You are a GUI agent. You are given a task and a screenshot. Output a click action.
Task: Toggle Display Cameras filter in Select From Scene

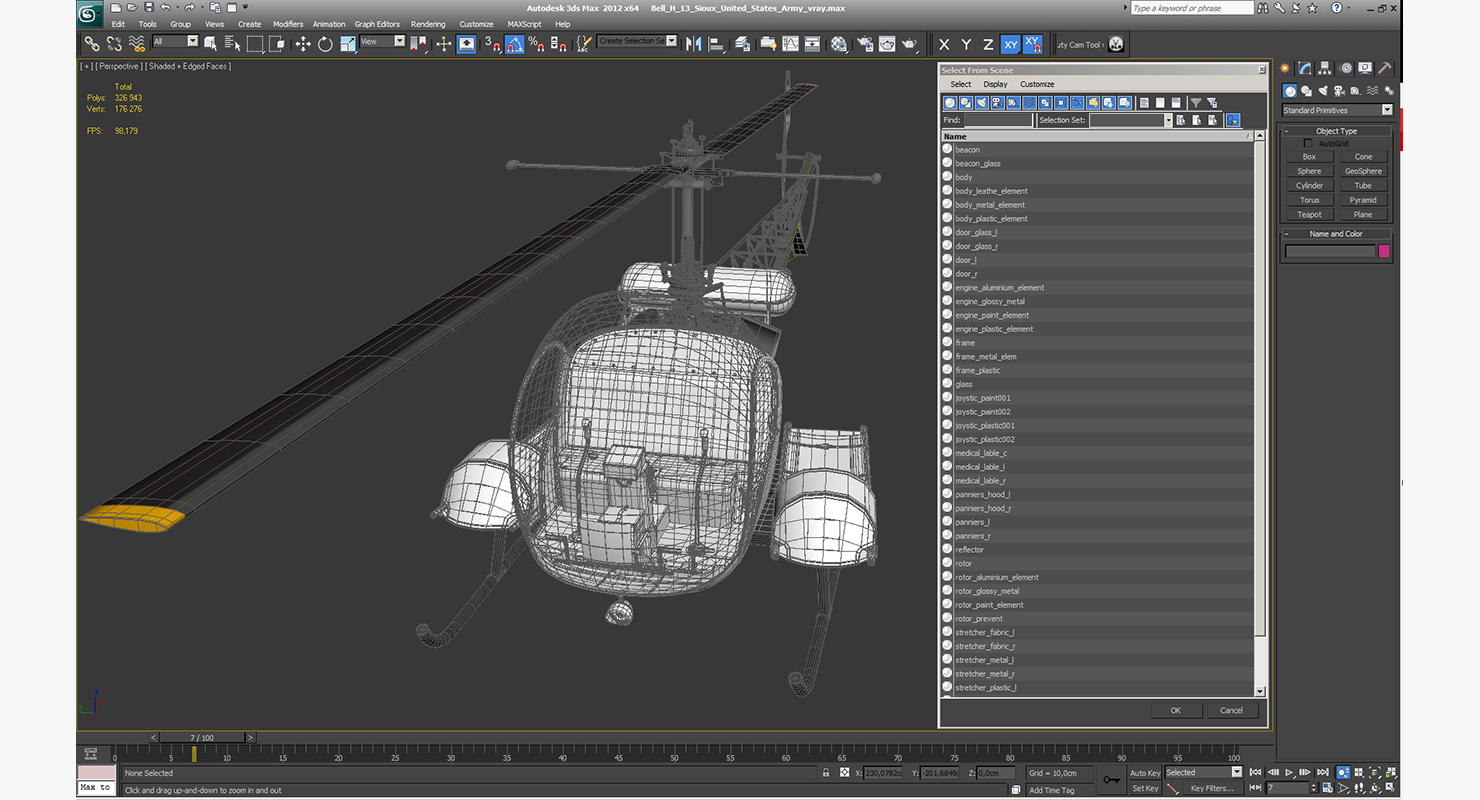coord(998,102)
